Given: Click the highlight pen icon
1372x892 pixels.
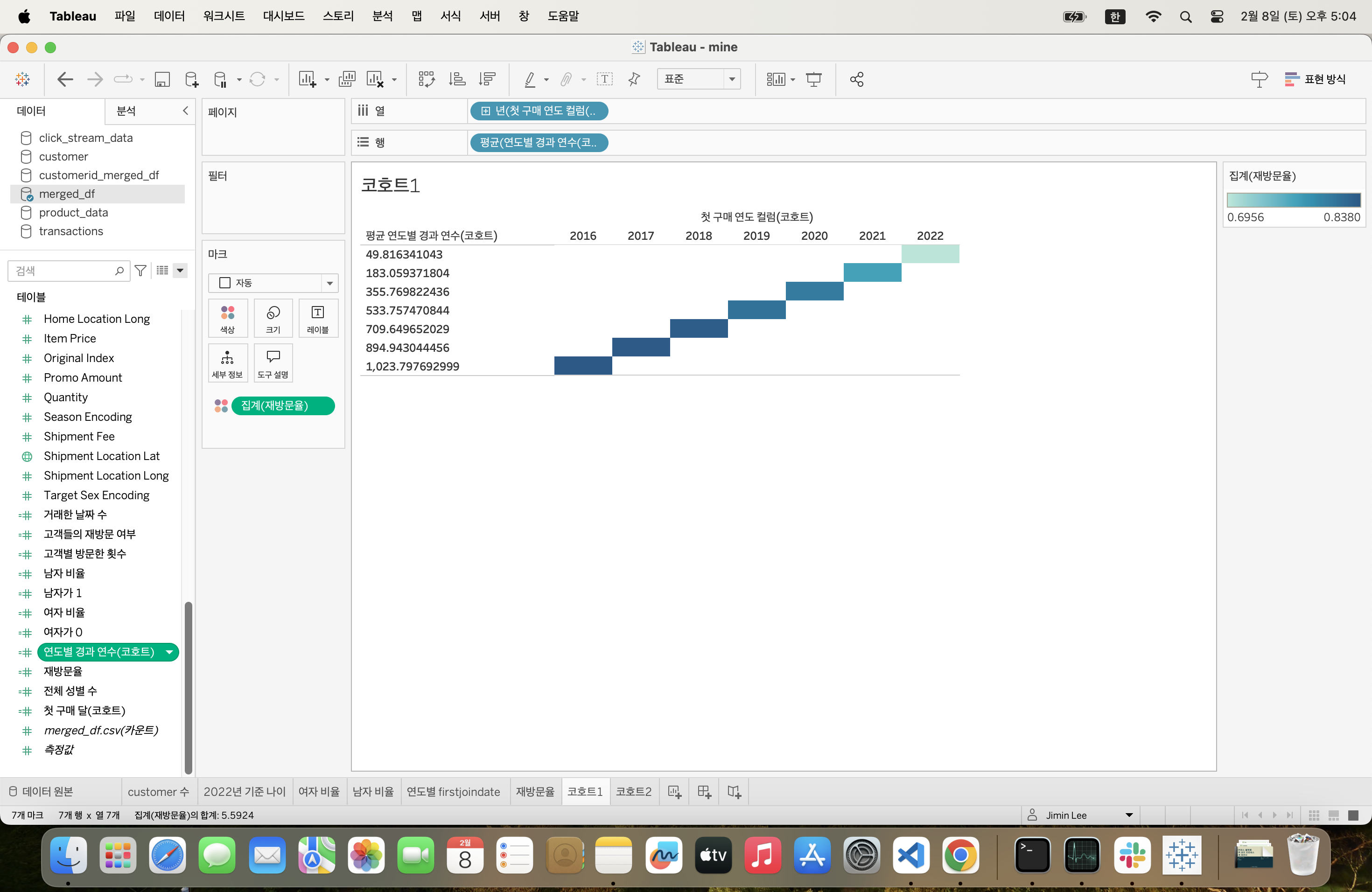Looking at the screenshot, I should click(530, 79).
